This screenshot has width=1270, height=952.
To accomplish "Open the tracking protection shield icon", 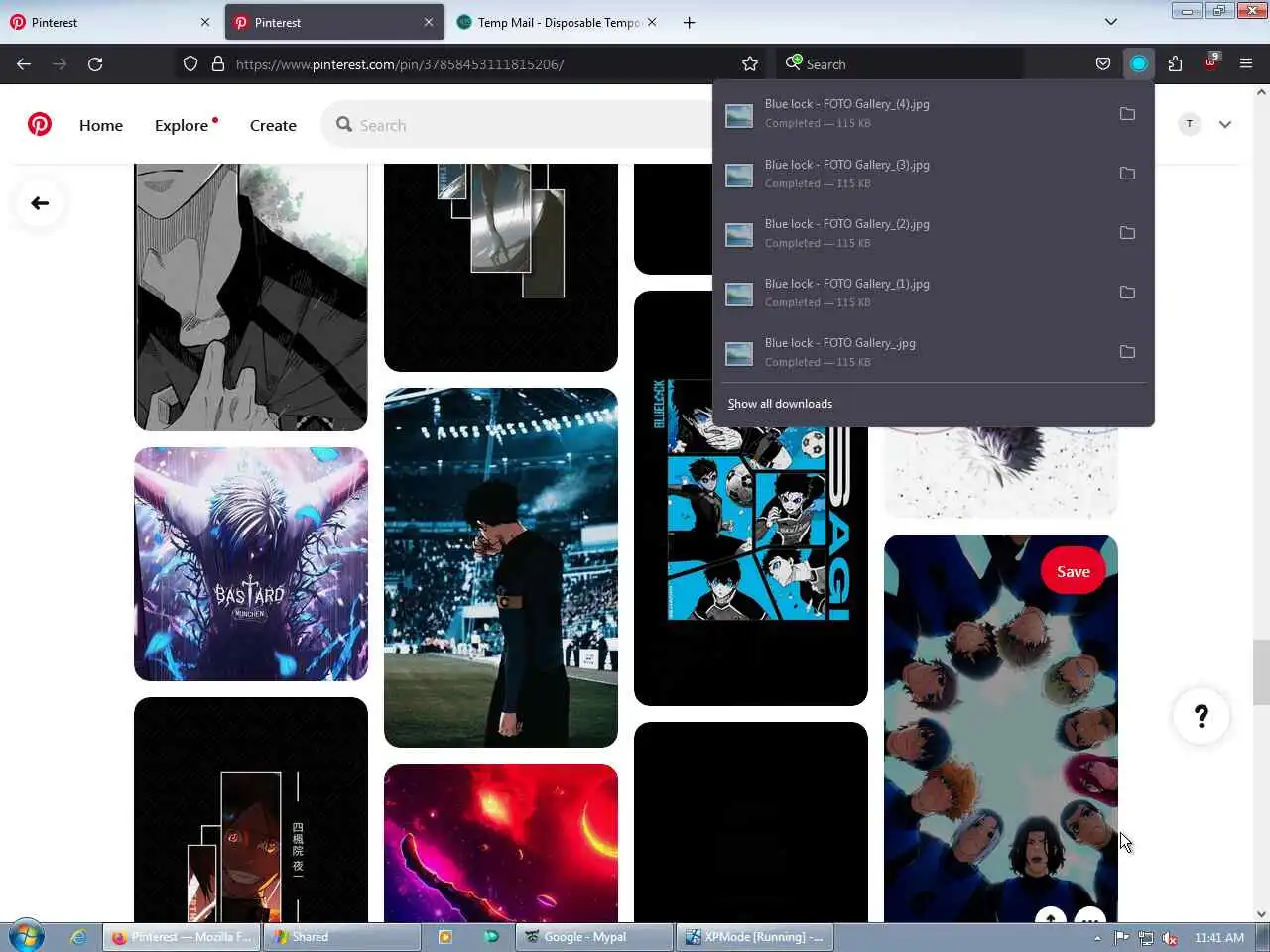I will (x=190, y=63).
